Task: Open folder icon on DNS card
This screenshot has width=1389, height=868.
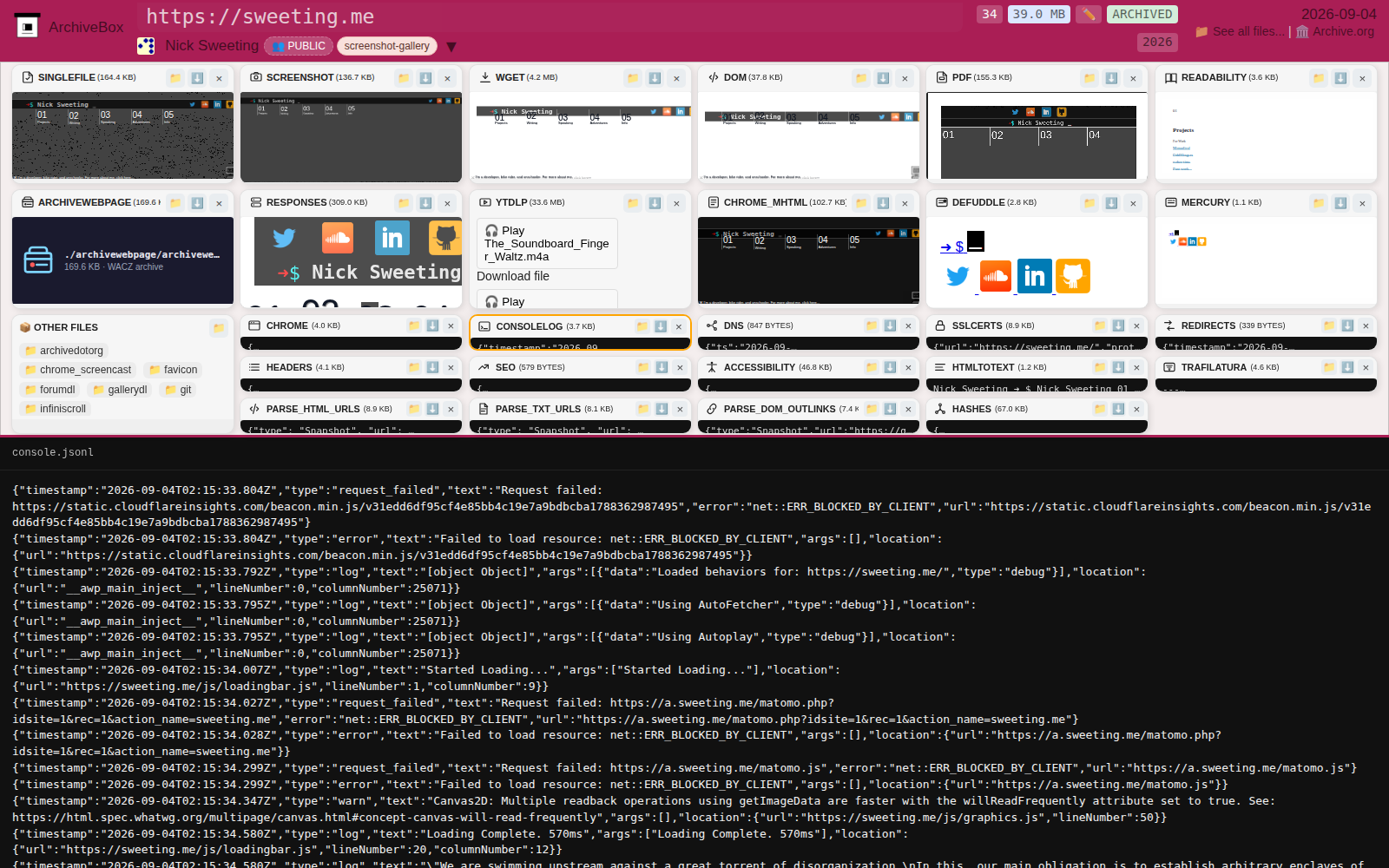Action: 872,325
